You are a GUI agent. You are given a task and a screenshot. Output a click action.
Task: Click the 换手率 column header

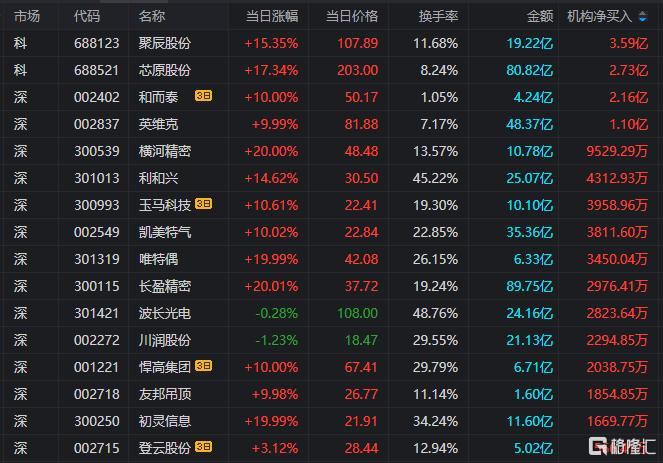coord(438,17)
